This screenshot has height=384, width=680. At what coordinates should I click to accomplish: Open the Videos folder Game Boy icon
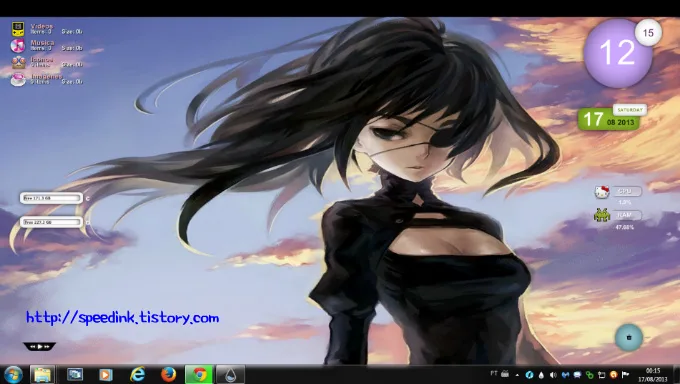coord(18,29)
